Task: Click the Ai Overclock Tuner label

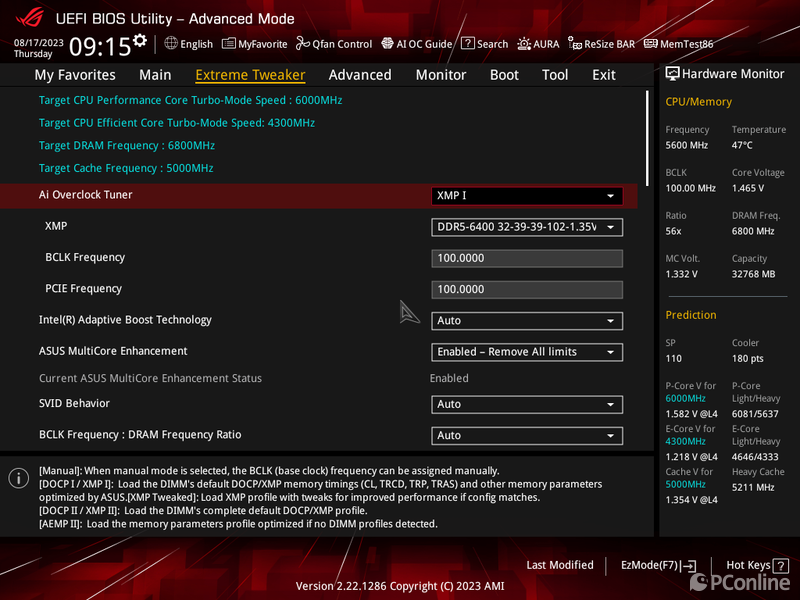Action: click(85, 195)
